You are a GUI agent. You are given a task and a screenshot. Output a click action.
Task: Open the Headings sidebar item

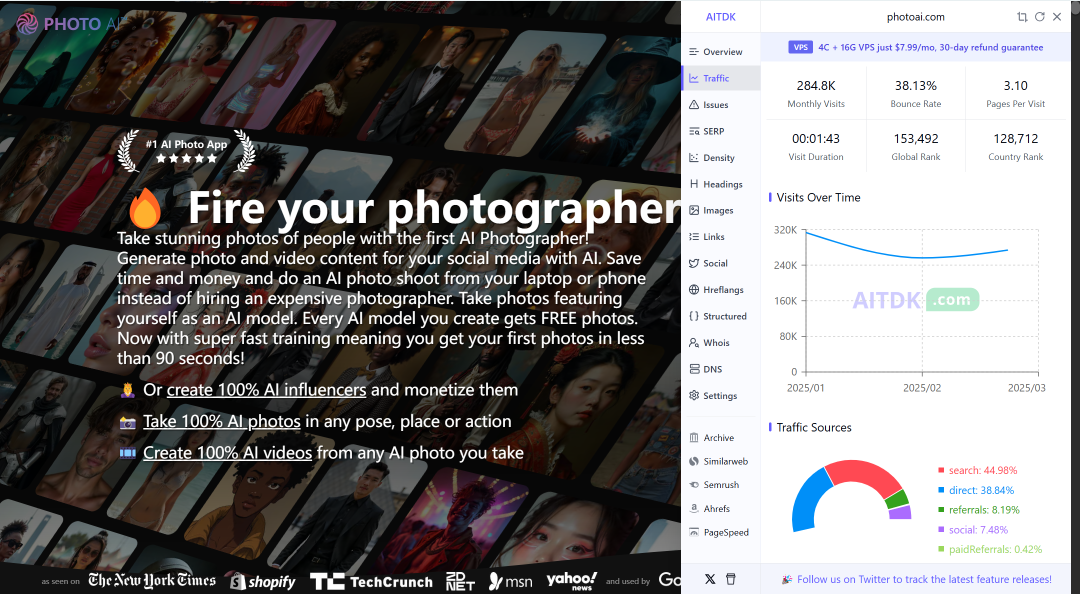[721, 184]
